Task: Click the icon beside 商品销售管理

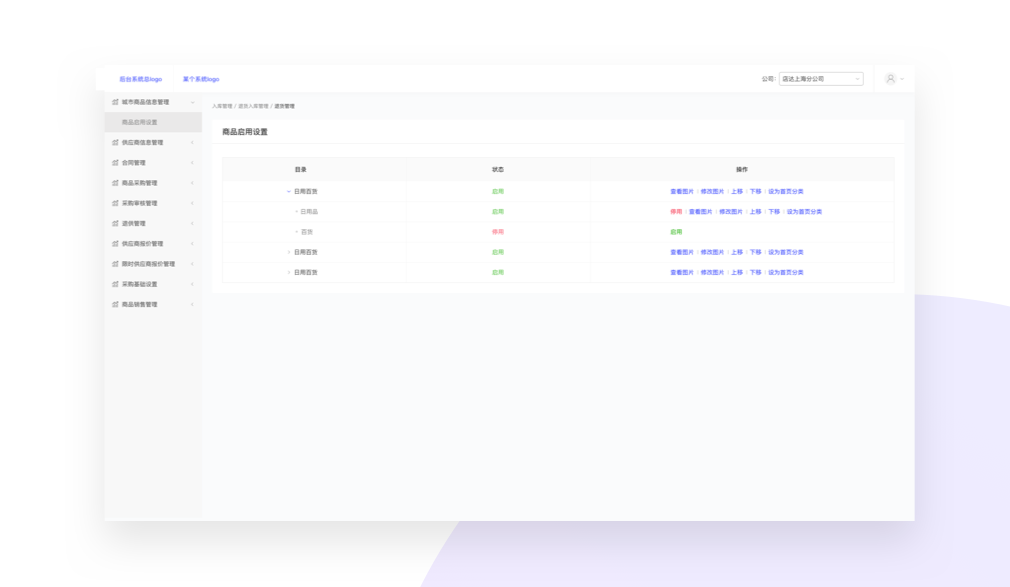Action: click(x=115, y=304)
